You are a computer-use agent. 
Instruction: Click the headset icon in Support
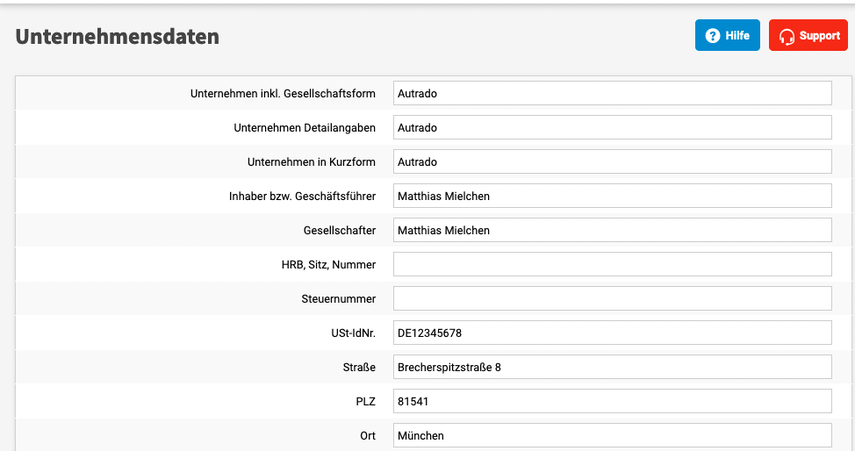[787, 36]
